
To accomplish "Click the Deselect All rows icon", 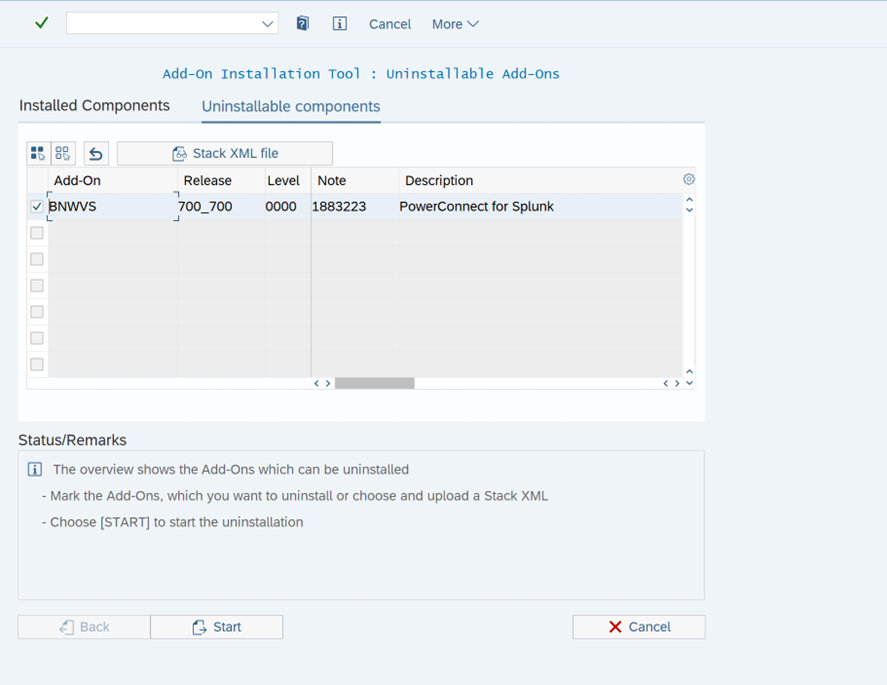I will [x=63, y=153].
